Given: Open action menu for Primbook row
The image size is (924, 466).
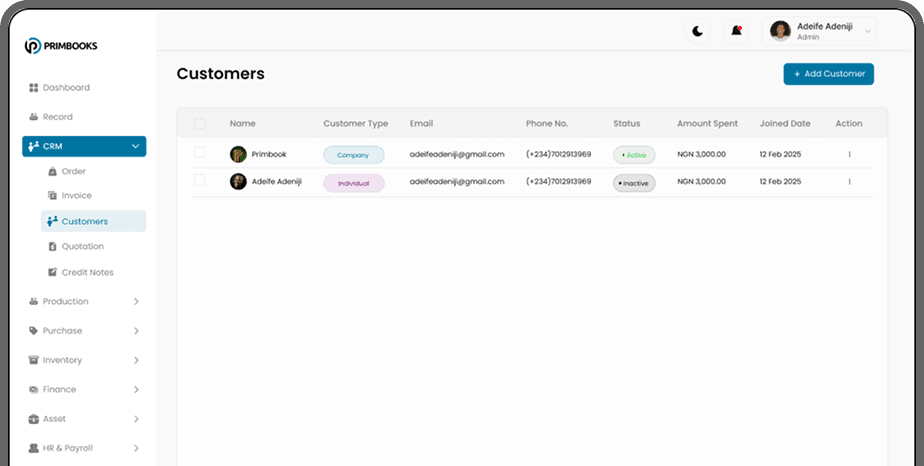Looking at the screenshot, I should click(849, 154).
